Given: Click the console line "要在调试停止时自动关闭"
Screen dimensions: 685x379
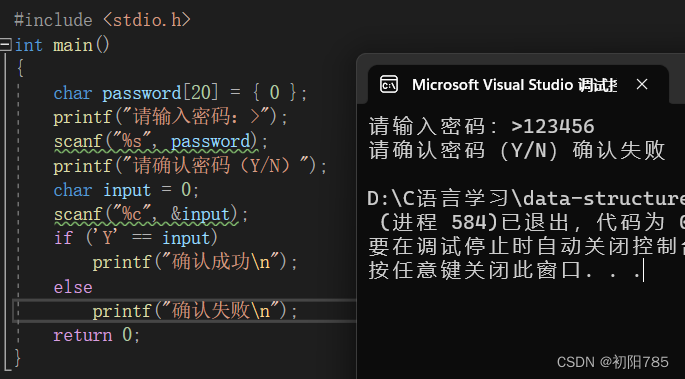Looking at the screenshot, I should (x=526, y=247).
